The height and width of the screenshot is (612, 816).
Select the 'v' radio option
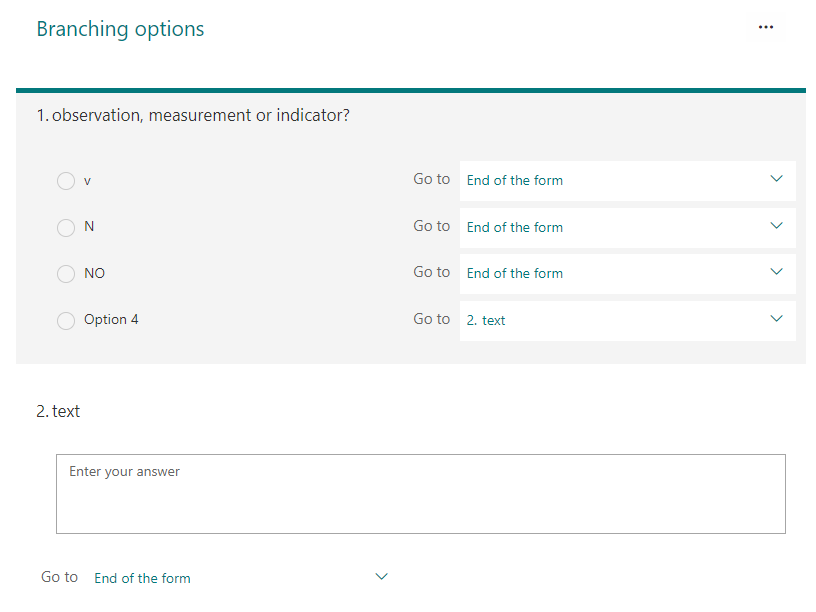pos(66,181)
